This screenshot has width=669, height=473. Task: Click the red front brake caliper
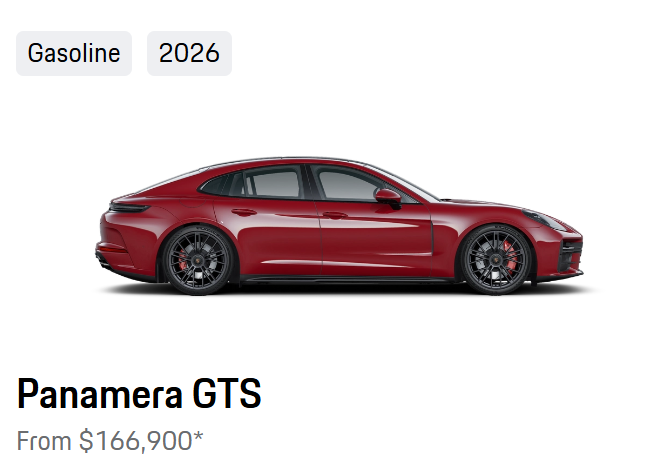(510, 255)
